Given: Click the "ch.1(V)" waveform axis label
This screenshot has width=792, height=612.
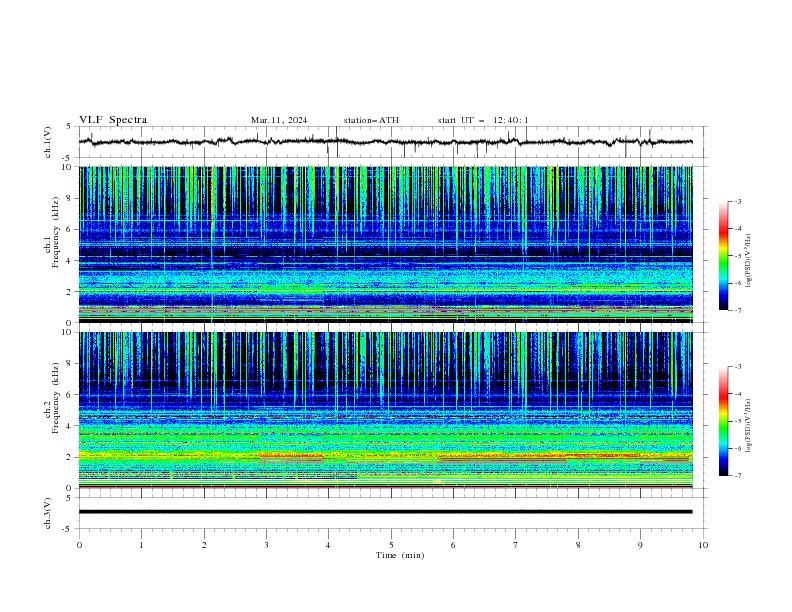Looking at the screenshot, I should pos(48,142).
